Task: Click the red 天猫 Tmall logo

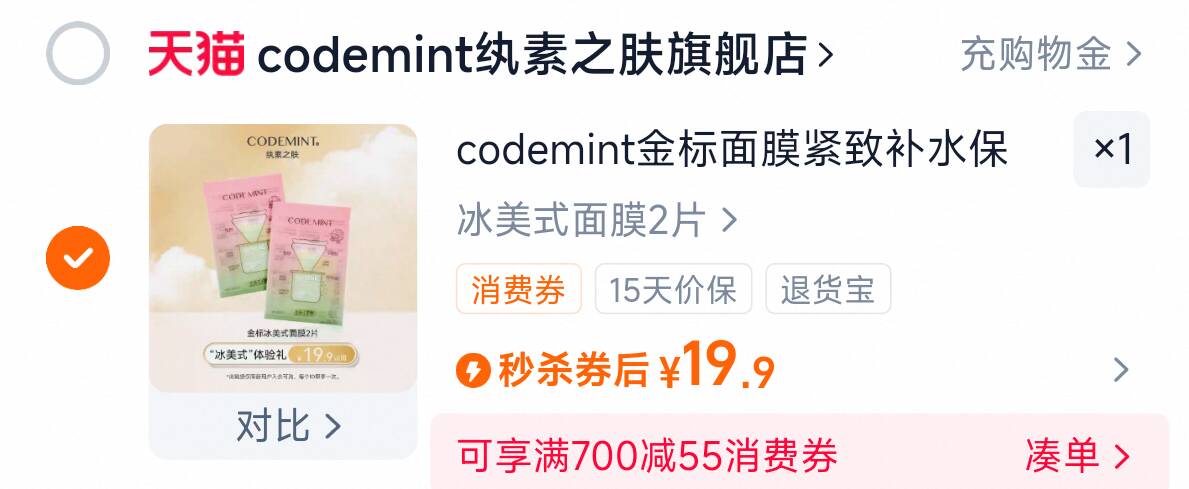Action: click(196, 54)
